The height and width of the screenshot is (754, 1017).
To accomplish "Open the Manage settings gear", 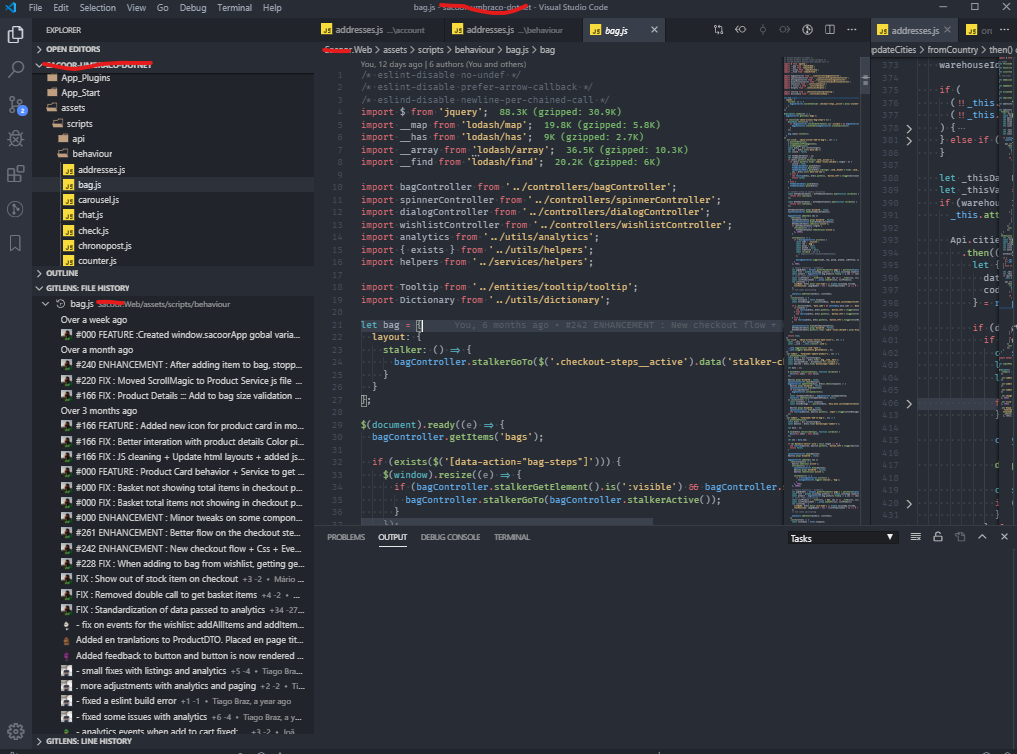I will [15, 731].
